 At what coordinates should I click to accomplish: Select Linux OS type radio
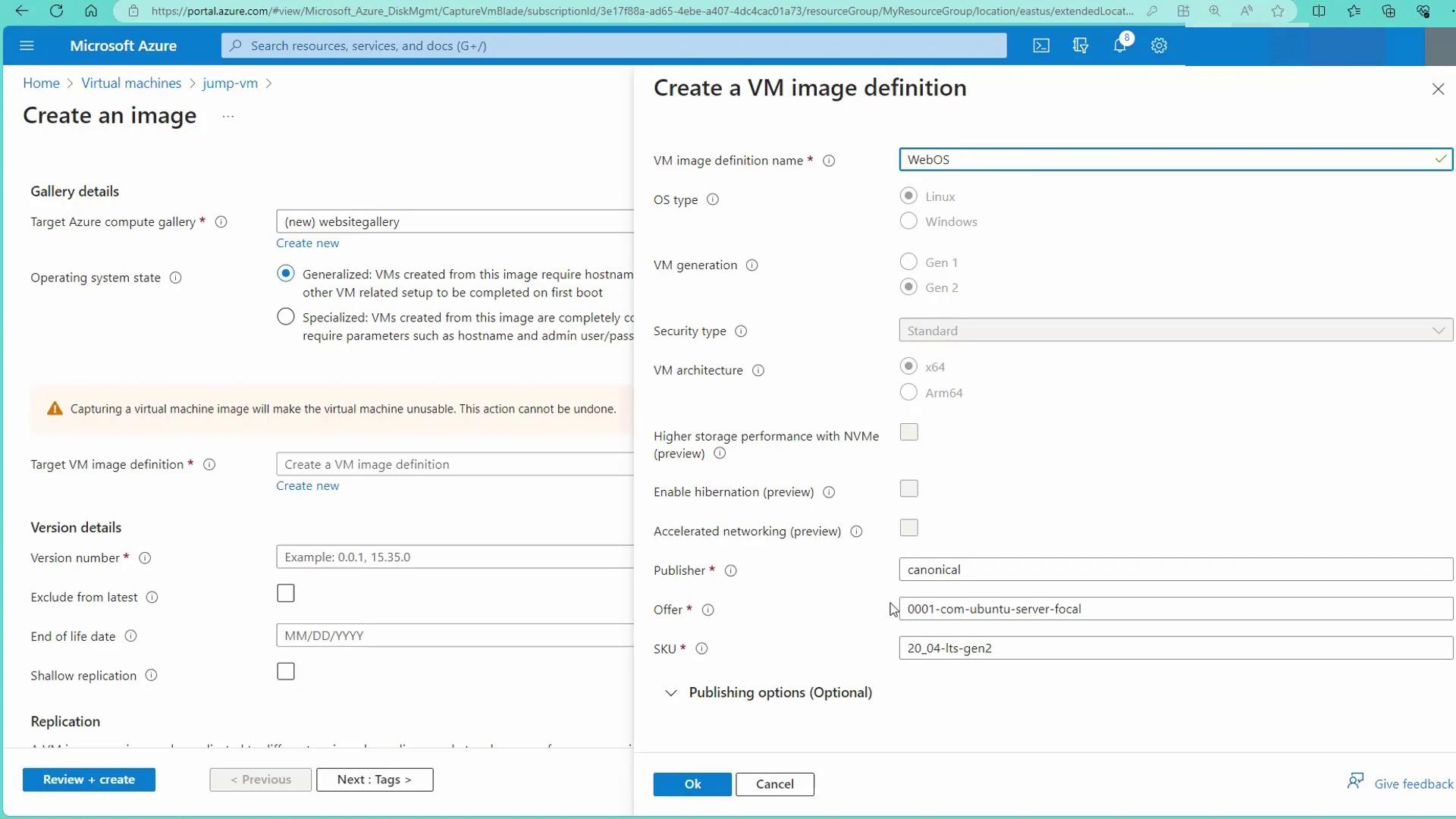pos(908,196)
